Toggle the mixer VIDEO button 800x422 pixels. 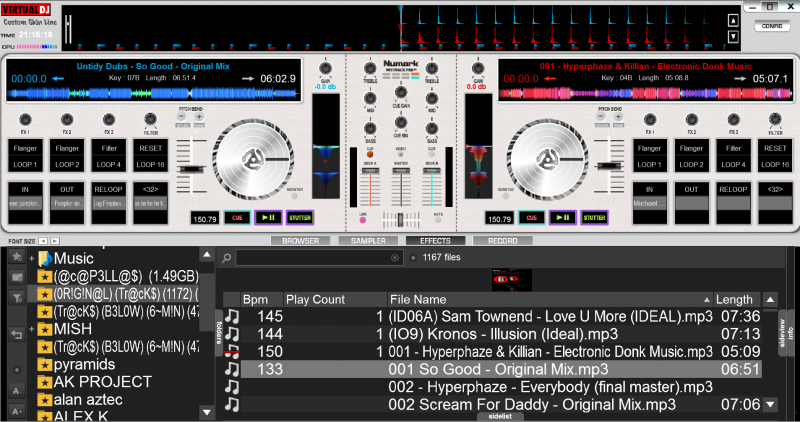point(401,154)
